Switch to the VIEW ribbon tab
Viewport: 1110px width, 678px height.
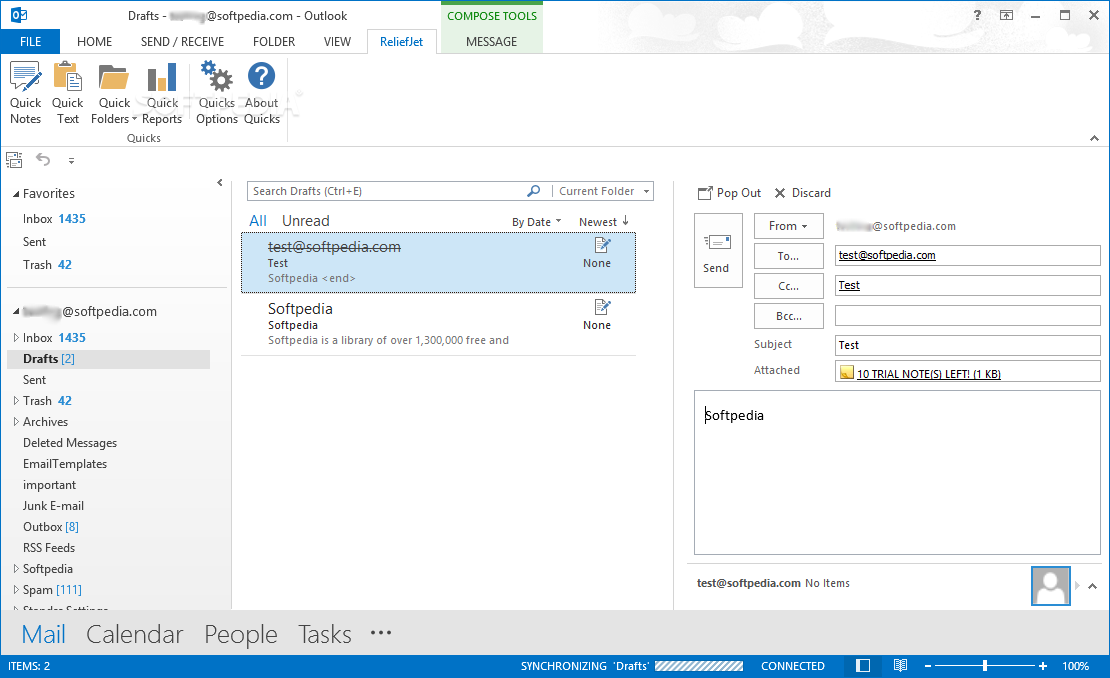pyautogui.click(x=337, y=42)
